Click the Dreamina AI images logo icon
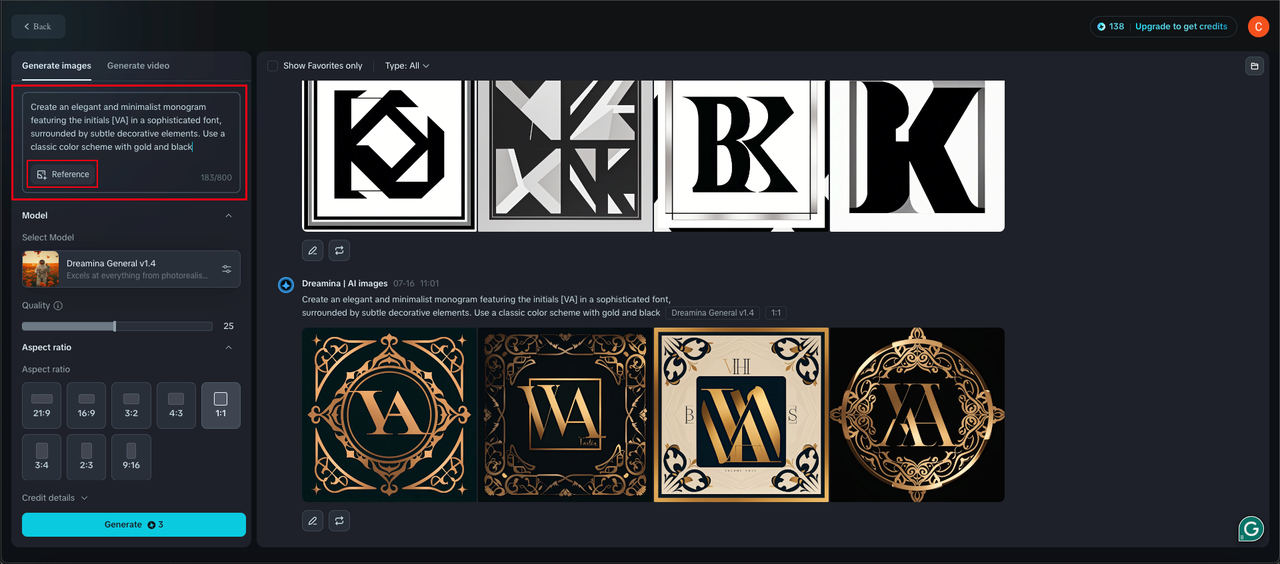The width and height of the screenshot is (1280, 564). (285, 285)
